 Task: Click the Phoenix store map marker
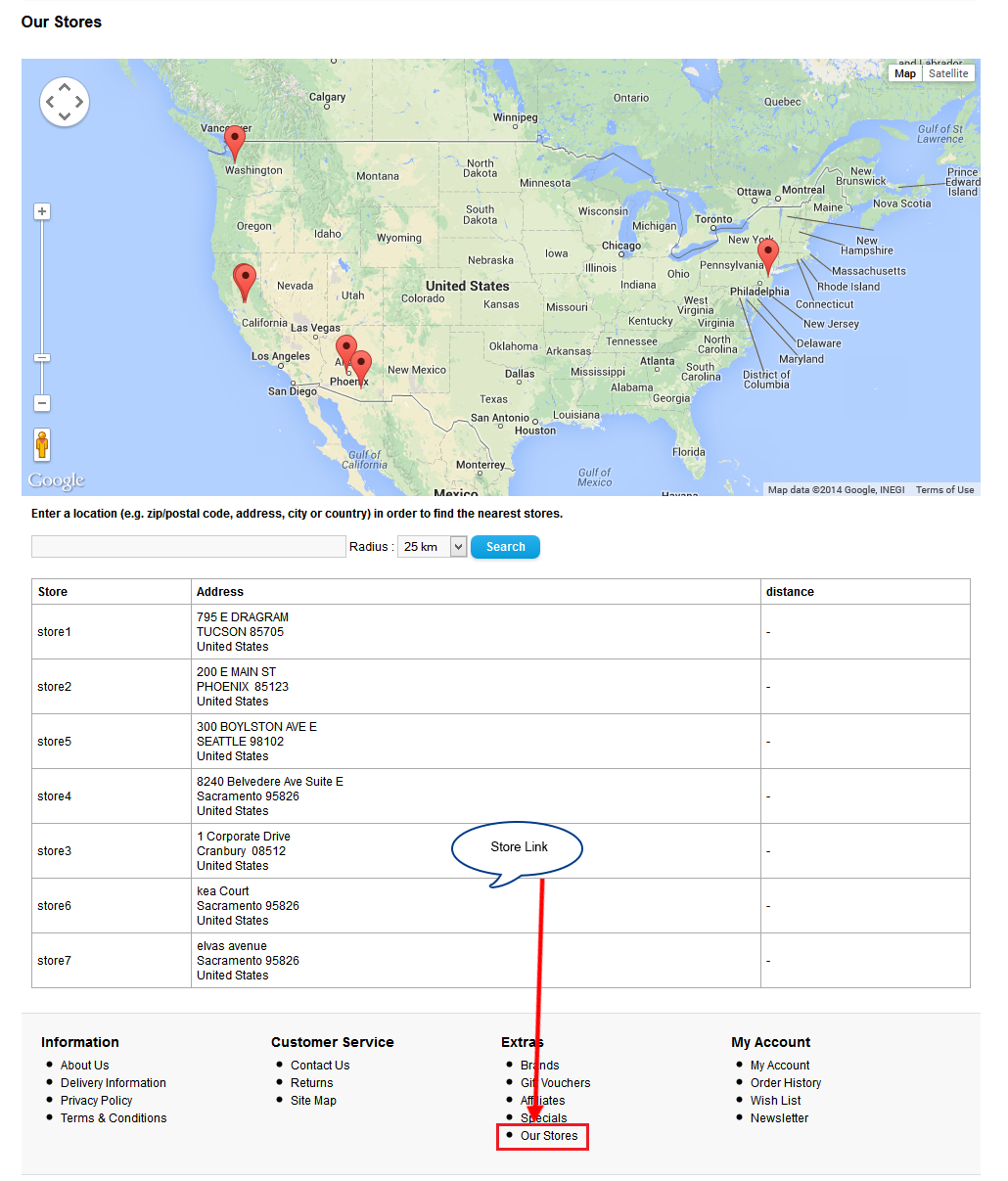point(345,352)
